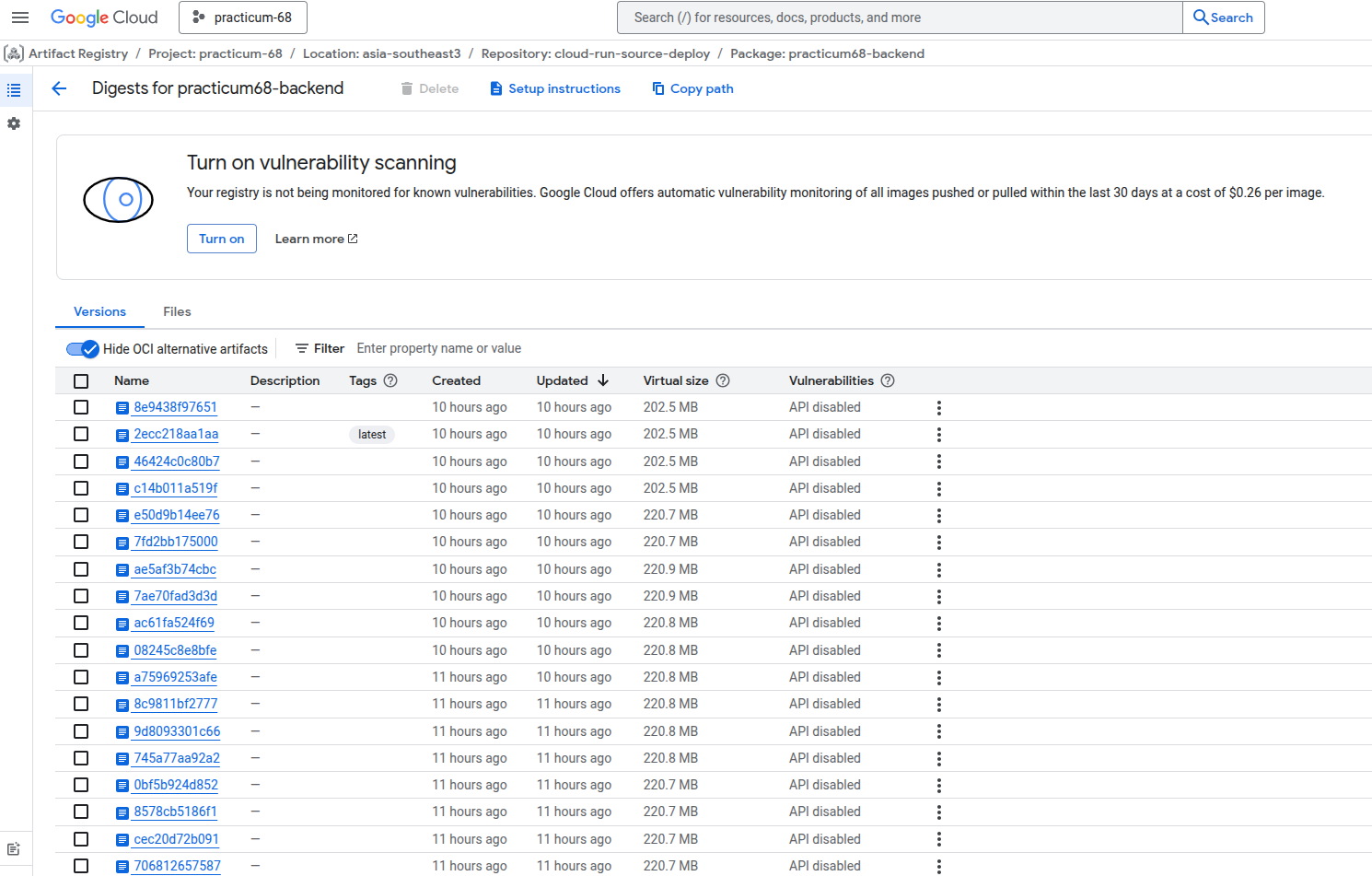Image resolution: width=1372 pixels, height=876 pixels.
Task: Click the Virtual size help icon
Action: (x=723, y=380)
